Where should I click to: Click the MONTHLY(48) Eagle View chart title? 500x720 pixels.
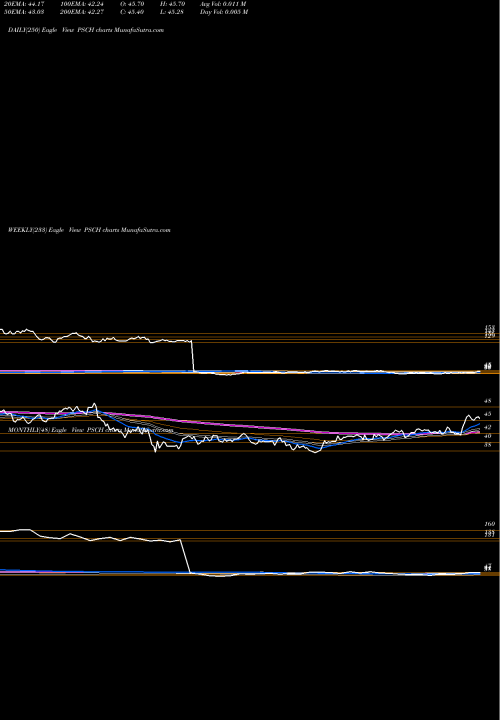tap(90, 430)
